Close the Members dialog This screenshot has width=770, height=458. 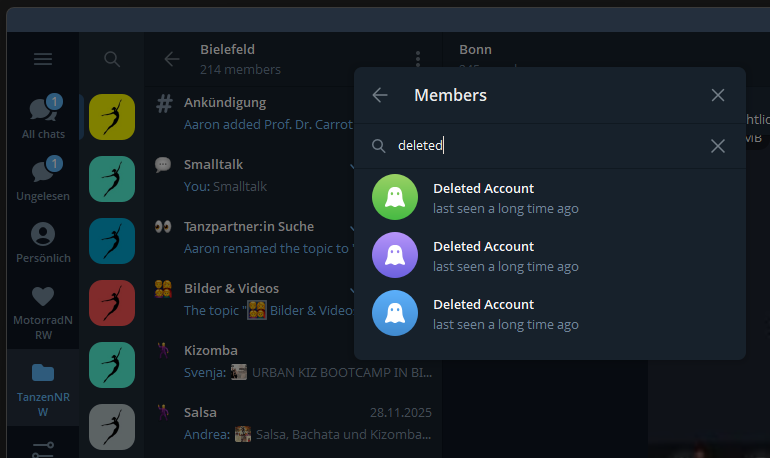click(718, 95)
